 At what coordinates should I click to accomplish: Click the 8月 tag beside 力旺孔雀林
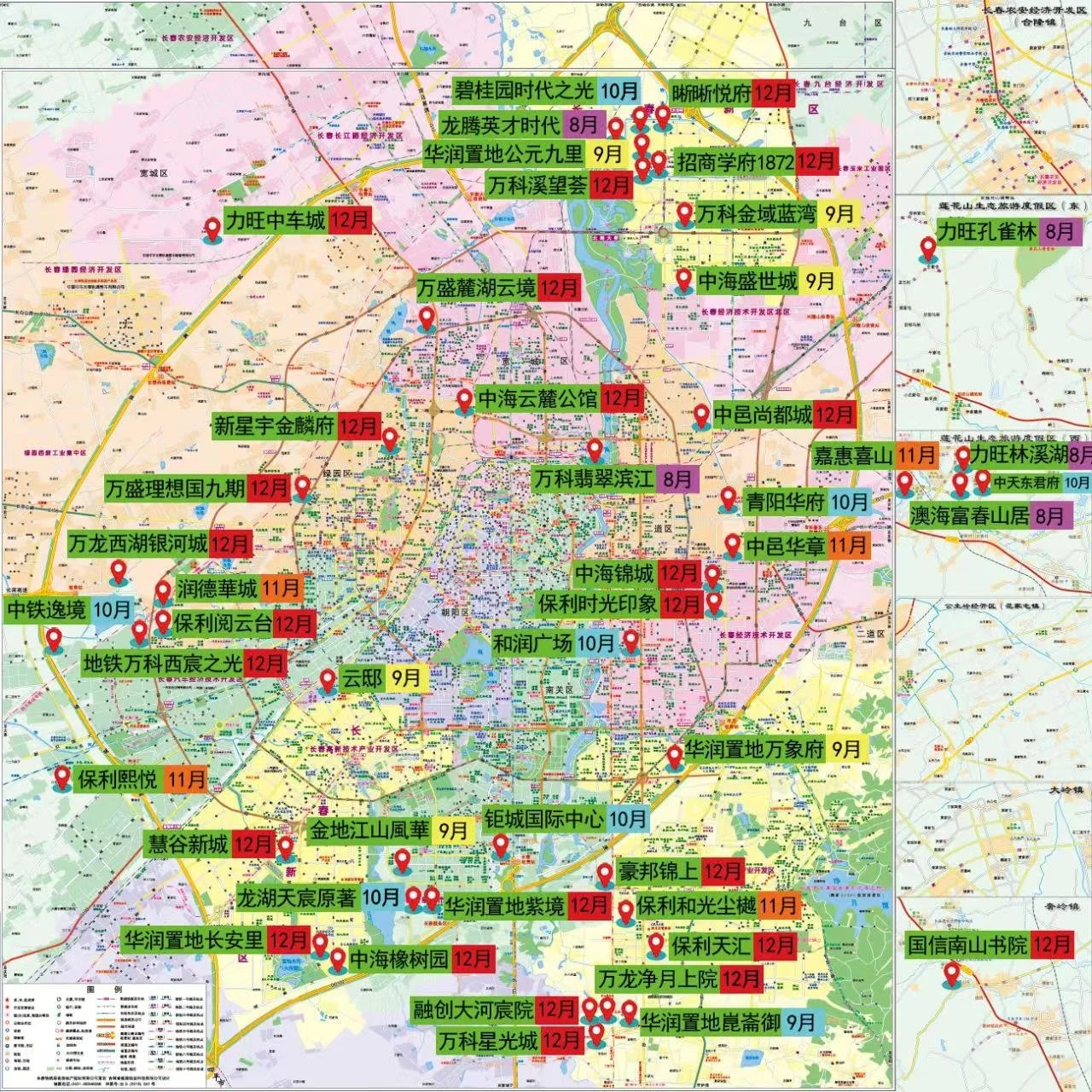coord(1060,230)
